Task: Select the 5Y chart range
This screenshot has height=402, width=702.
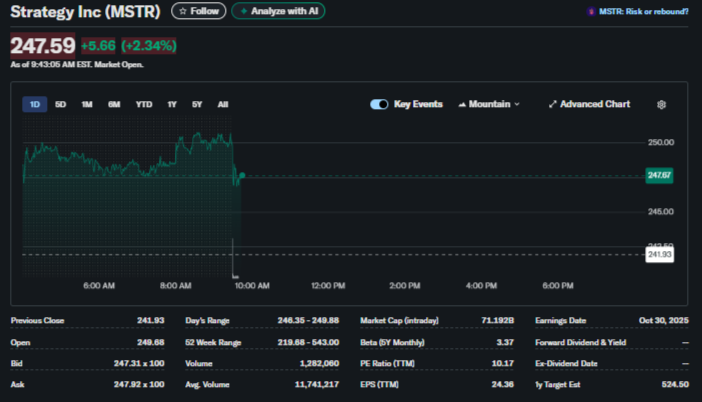Action: point(197,104)
